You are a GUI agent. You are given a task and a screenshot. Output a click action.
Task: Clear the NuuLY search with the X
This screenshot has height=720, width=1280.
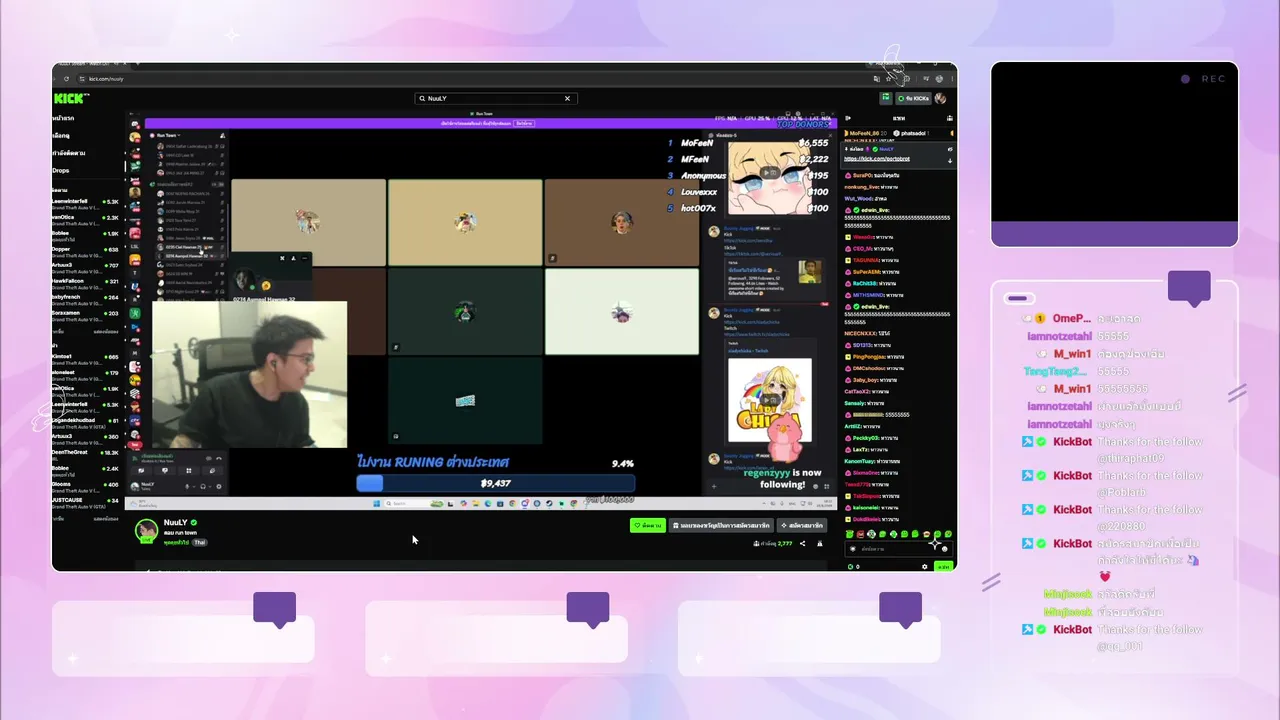(x=567, y=98)
